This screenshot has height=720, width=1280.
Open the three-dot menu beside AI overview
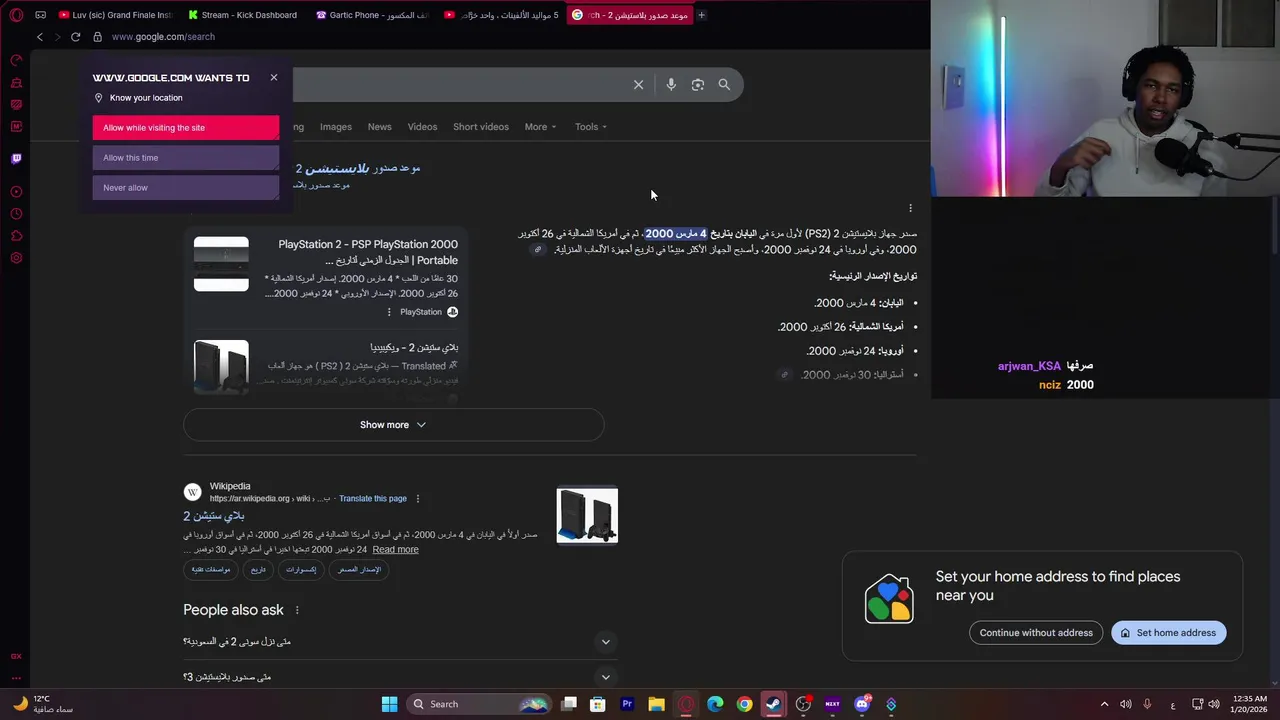pos(910,208)
